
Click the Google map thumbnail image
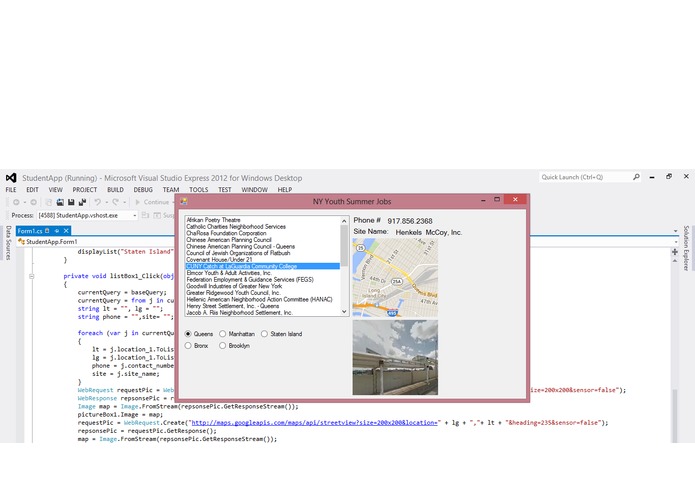(395, 278)
